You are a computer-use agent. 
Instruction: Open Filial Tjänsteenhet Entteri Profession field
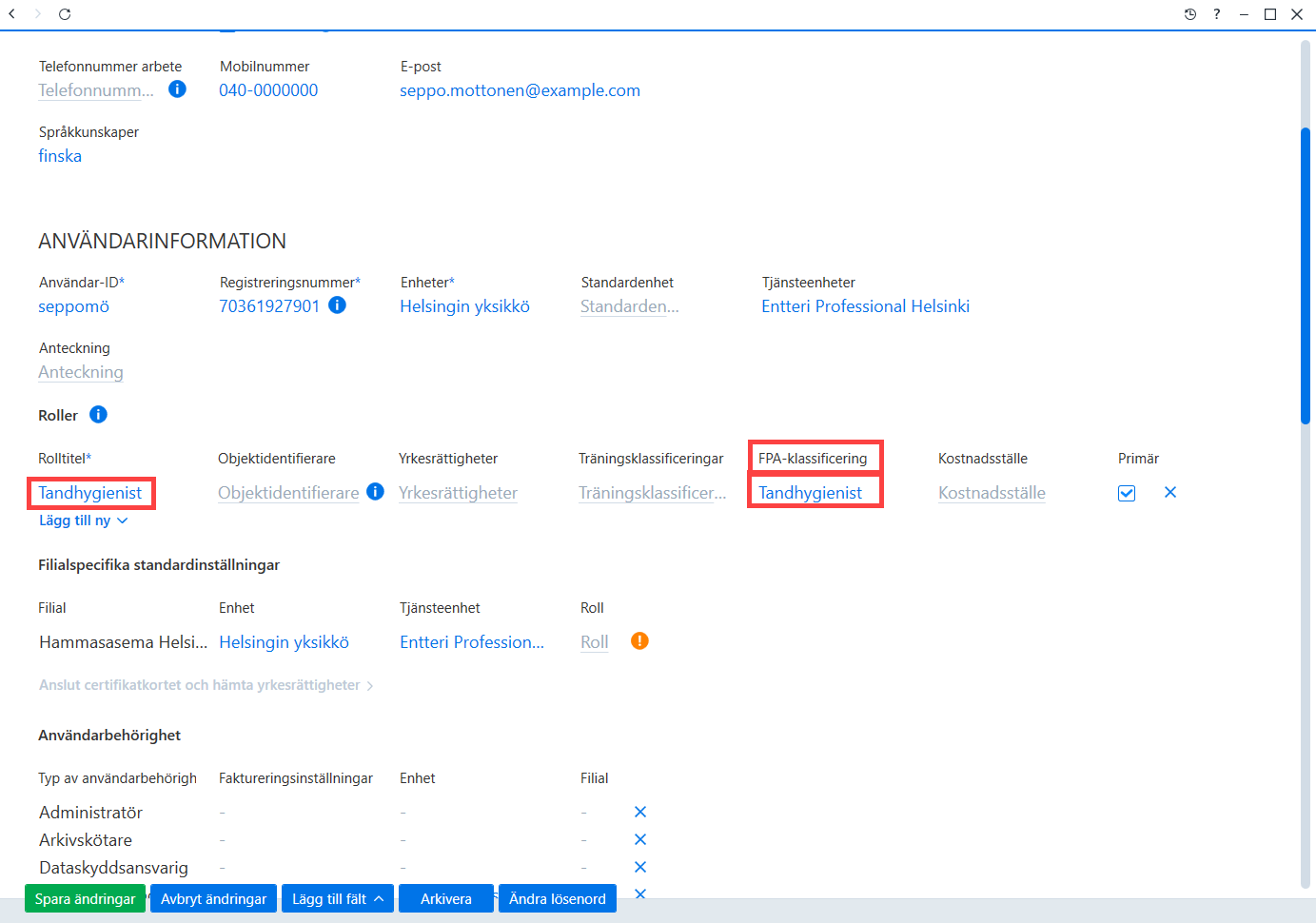point(472,642)
